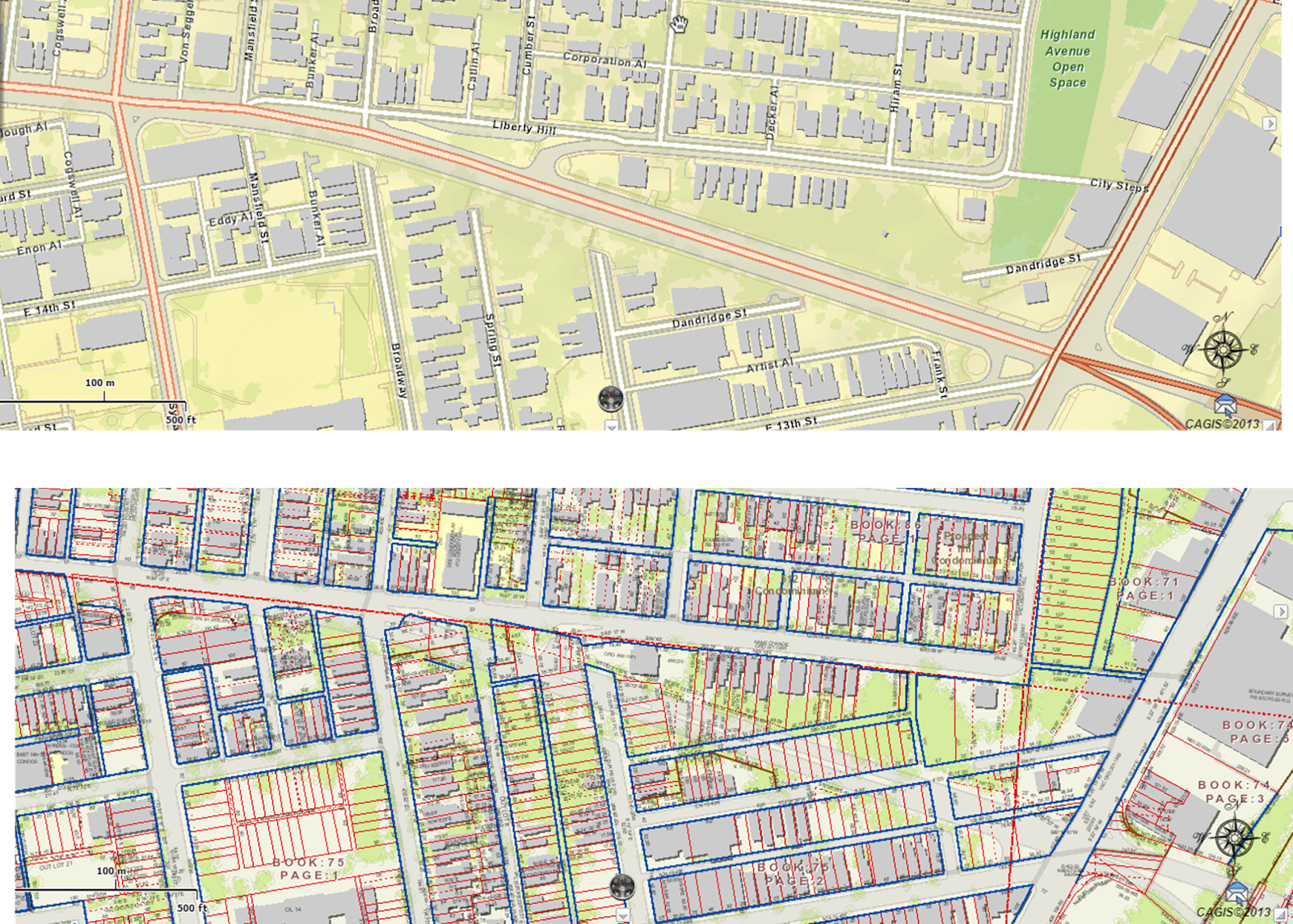This screenshot has width=1293, height=924.
Task: Expand the right-edge arrow panel on the lower parcel map
Action: [1281, 611]
